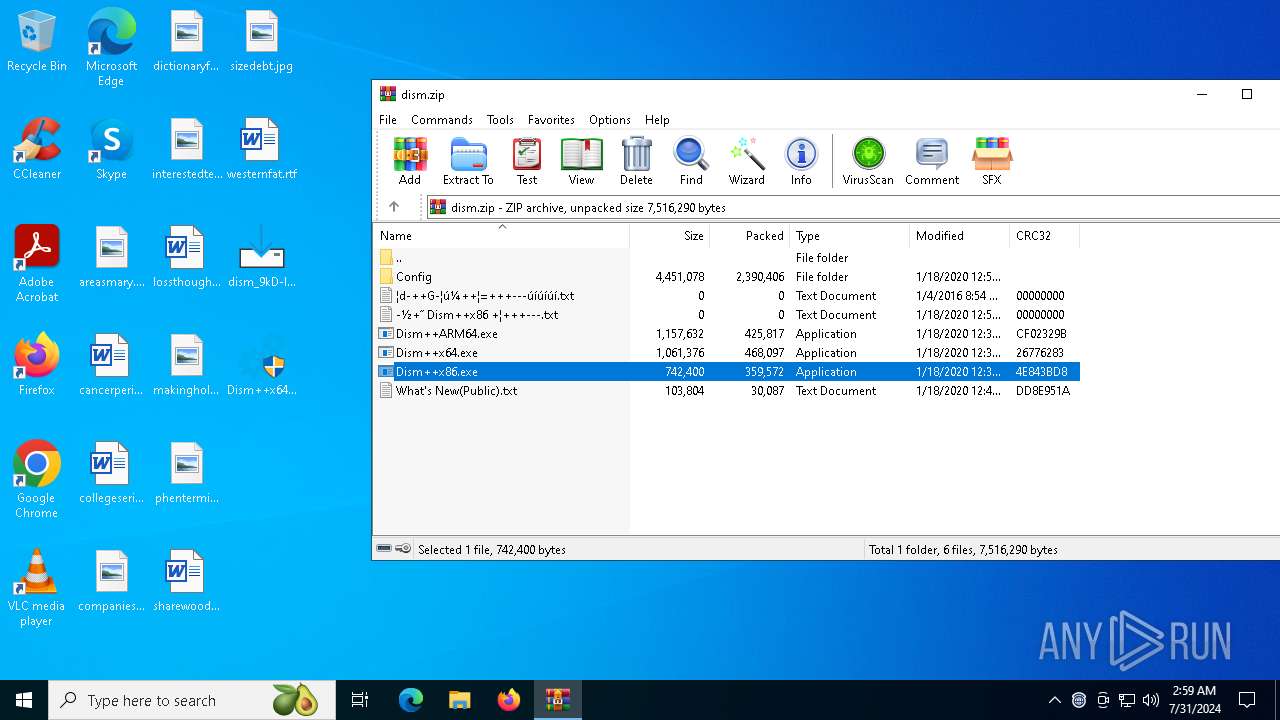Launch the Wizard tool
The width and height of the screenshot is (1280, 720).
pos(746,161)
